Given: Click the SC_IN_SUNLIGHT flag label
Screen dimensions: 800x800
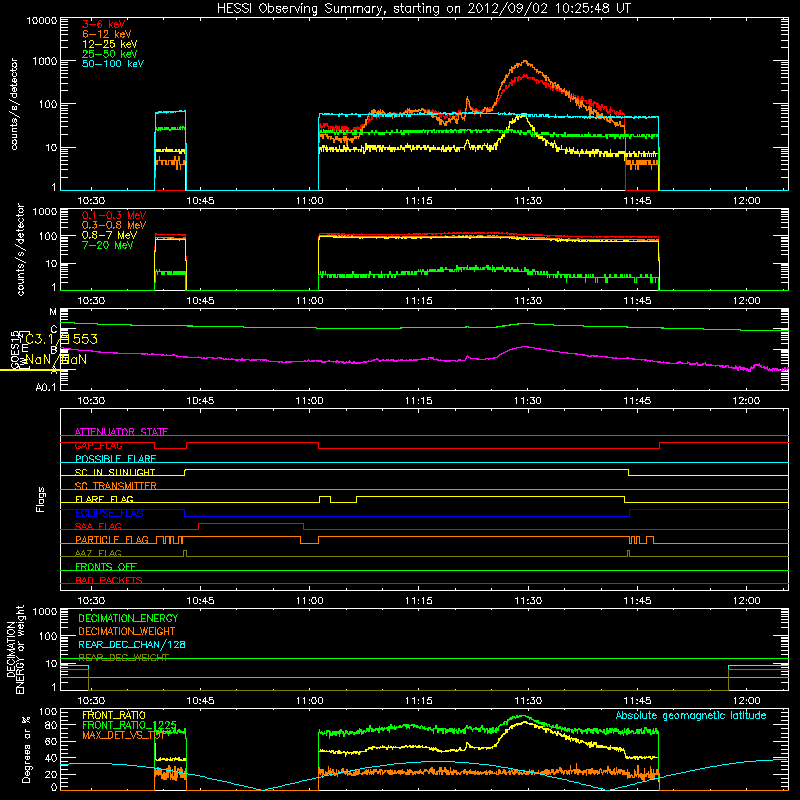Looking at the screenshot, I should click(115, 472).
